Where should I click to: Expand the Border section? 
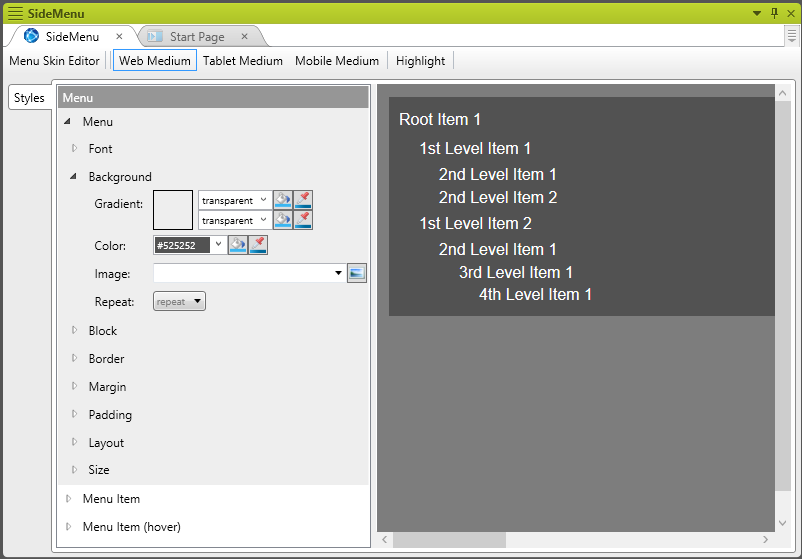[x=74, y=358]
